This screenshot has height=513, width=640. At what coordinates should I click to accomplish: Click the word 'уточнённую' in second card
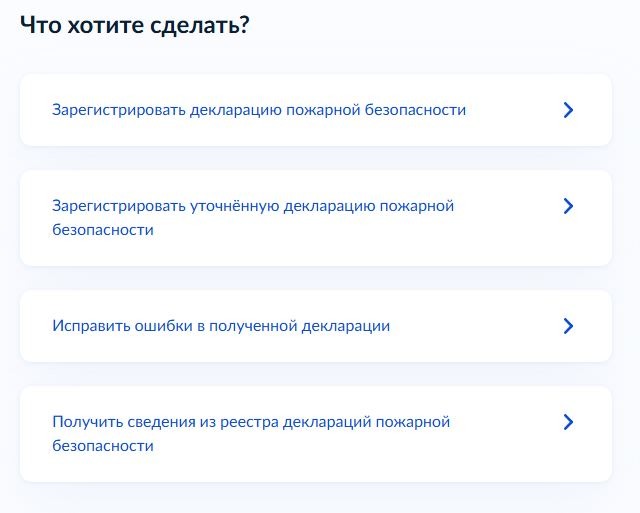(235, 206)
